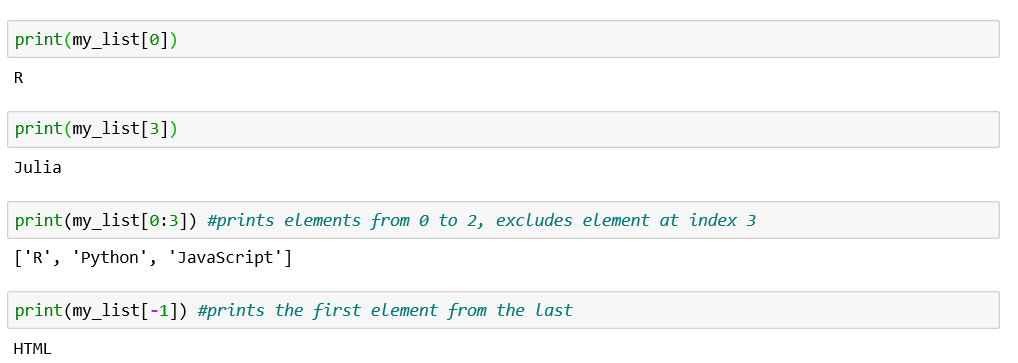The image size is (1018, 363).
Task: Click inside the my_list[0:3] slicing cell
Action: click(x=503, y=220)
